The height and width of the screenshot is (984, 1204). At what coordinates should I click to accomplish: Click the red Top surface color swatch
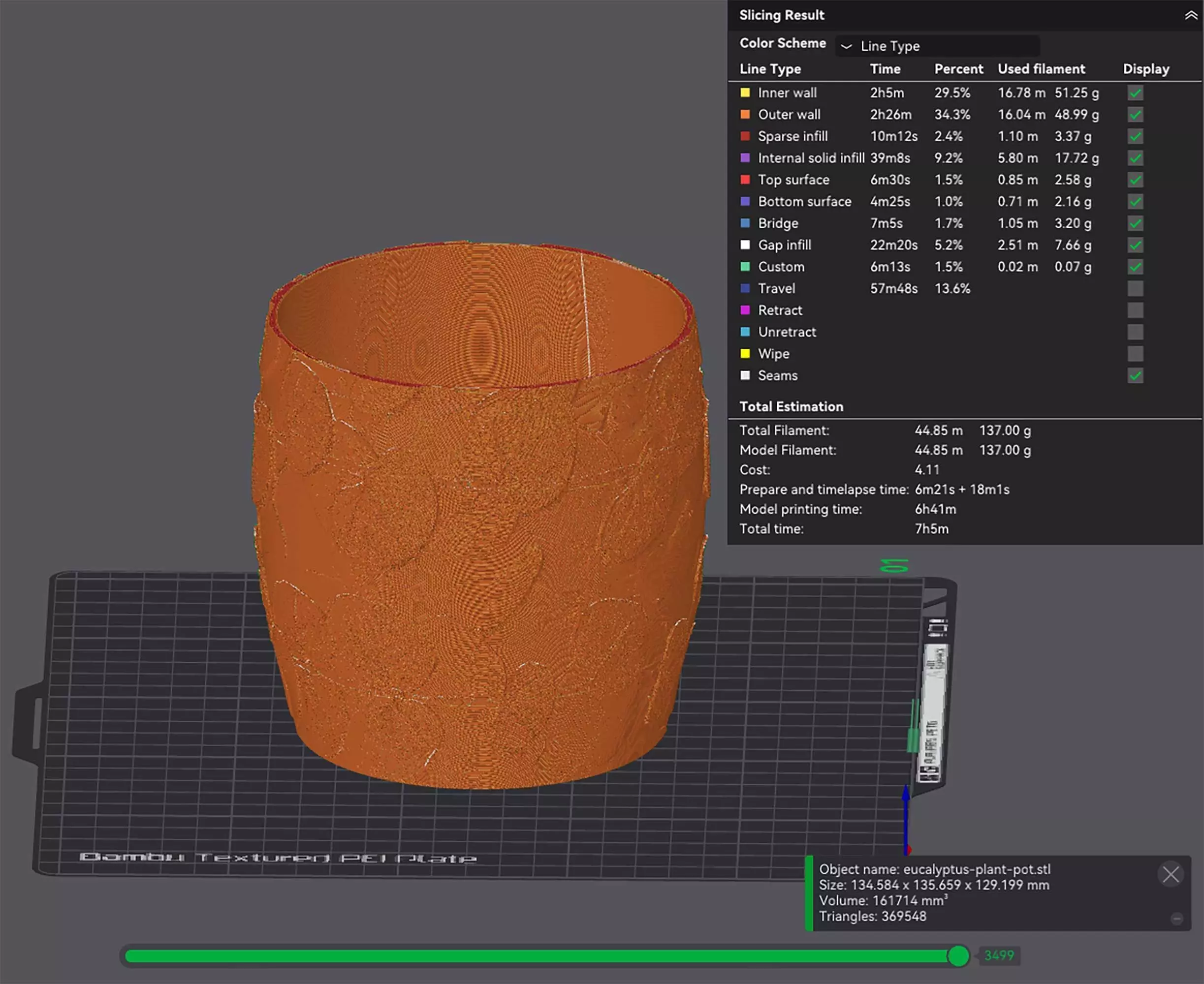pos(745,180)
